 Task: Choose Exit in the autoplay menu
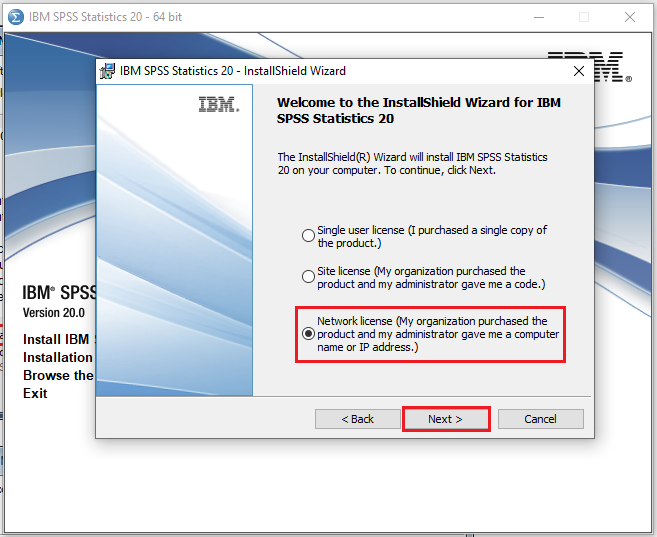pos(35,393)
